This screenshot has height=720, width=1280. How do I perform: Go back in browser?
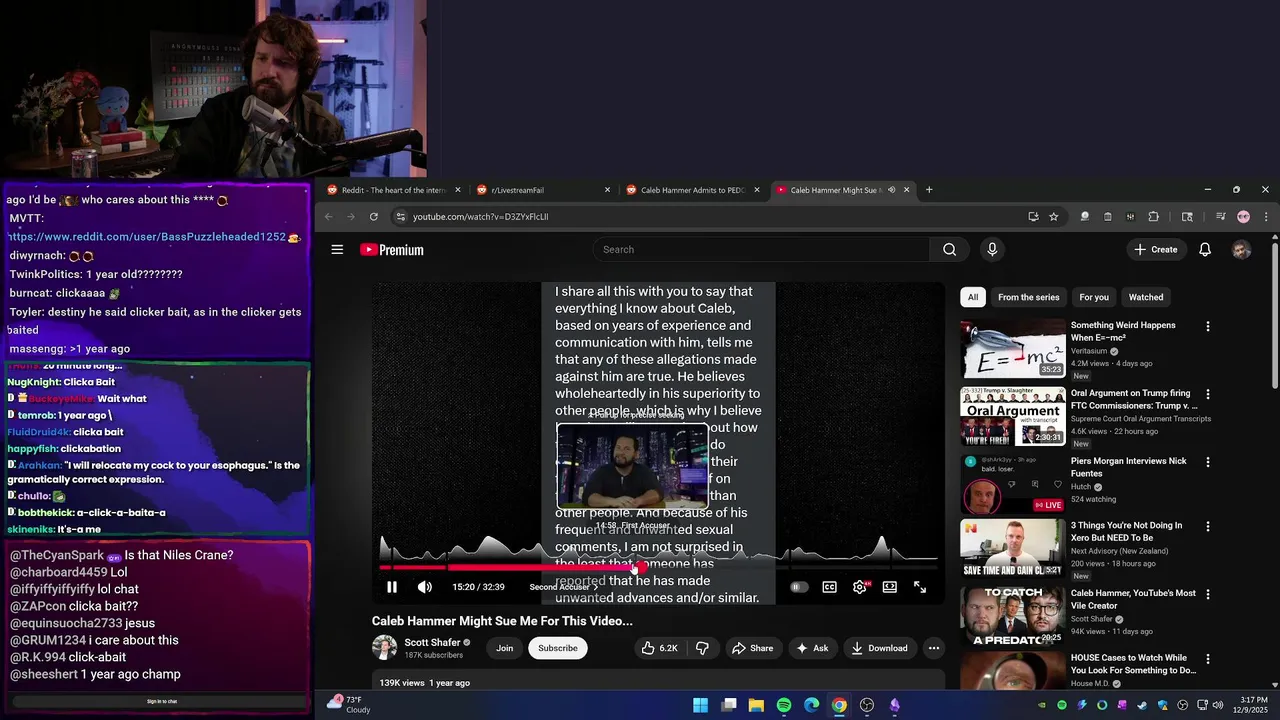point(328,217)
